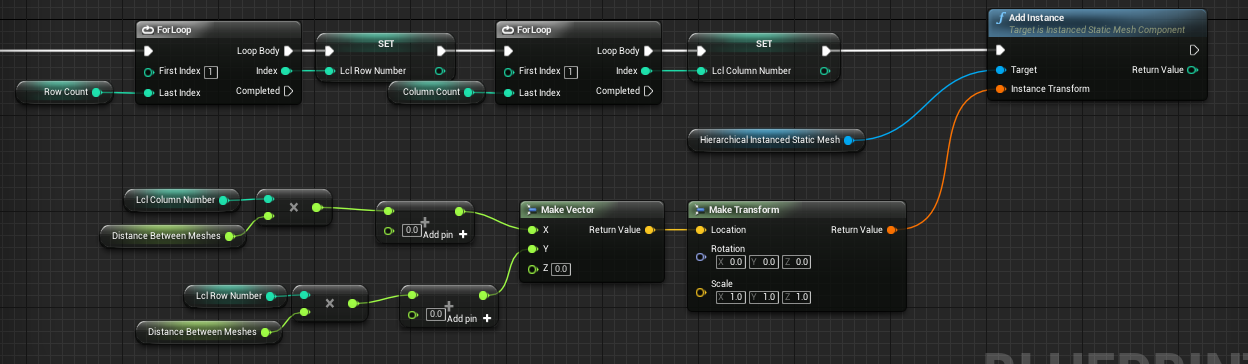This screenshot has height=364, width=1248.
Task: Click the Rotation pin on Make Transform
Action: (700, 257)
